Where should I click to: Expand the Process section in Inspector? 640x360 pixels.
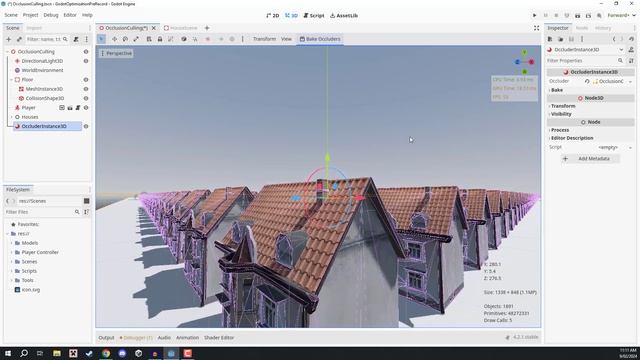[559, 130]
